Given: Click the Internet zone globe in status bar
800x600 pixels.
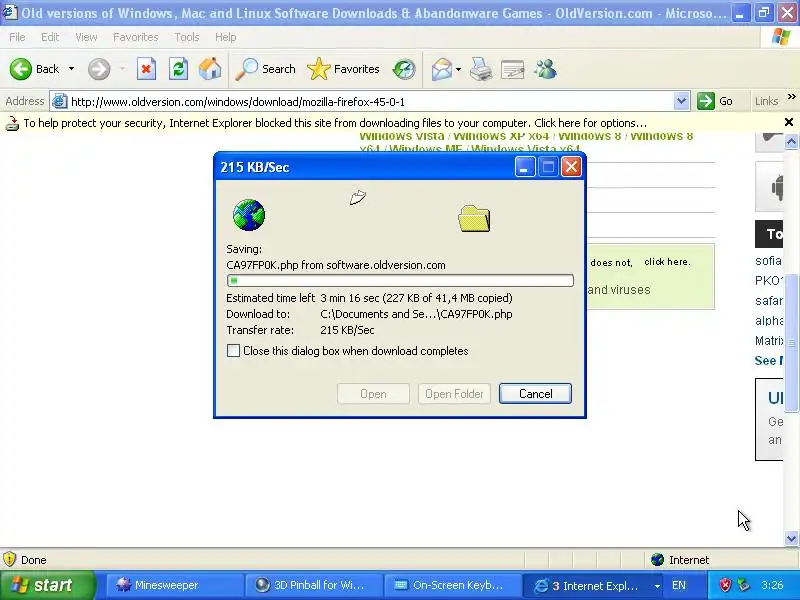Looking at the screenshot, I should pos(657,560).
